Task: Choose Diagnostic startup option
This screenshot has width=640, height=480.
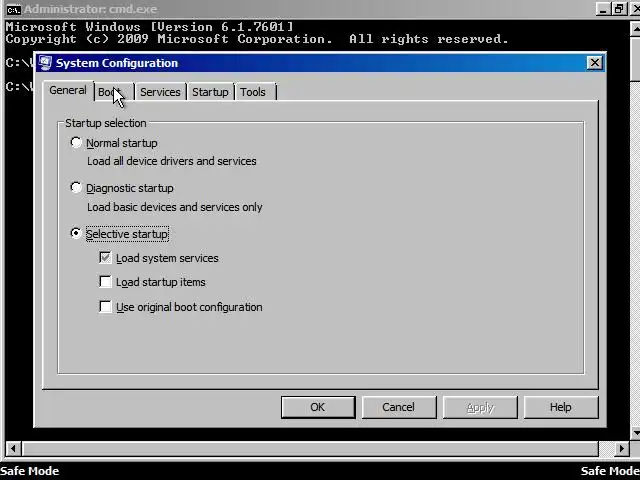Action: click(x=76, y=187)
